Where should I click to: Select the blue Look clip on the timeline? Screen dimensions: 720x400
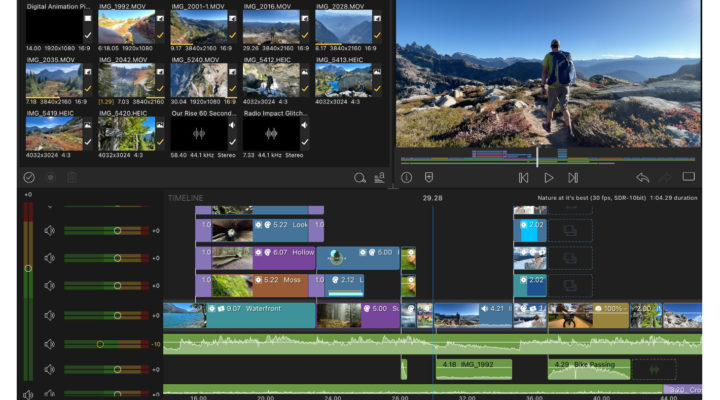260,231
